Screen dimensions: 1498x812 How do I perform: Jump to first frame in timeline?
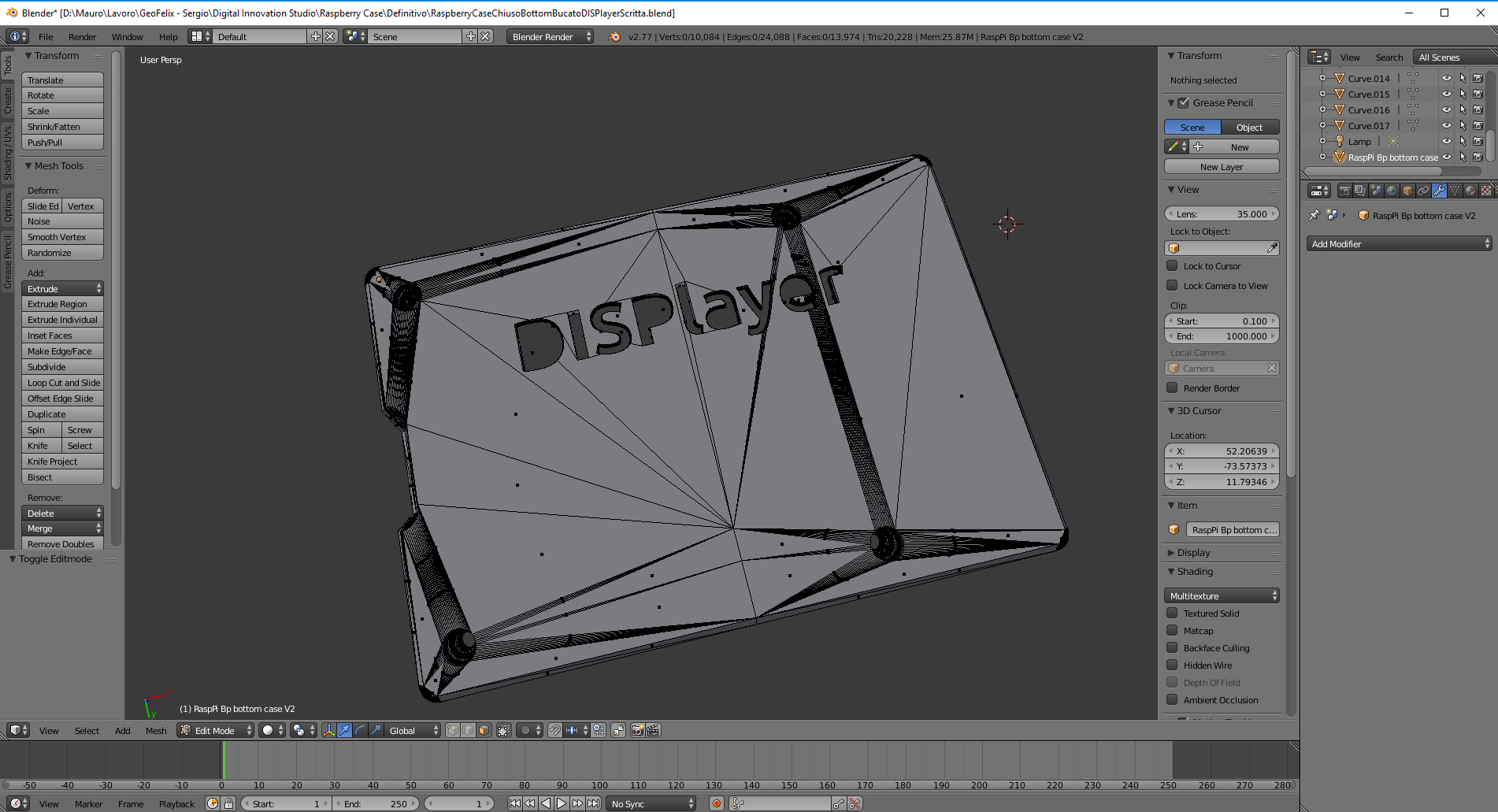(514, 803)
